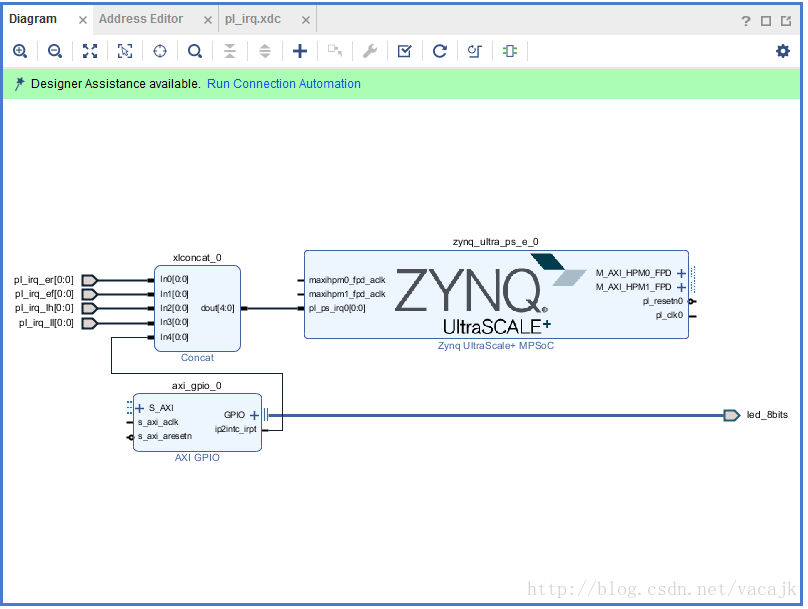The height and width of the screenshot is (609, 808).
Task: Click the help question mark icon
Action: (746, 21)
